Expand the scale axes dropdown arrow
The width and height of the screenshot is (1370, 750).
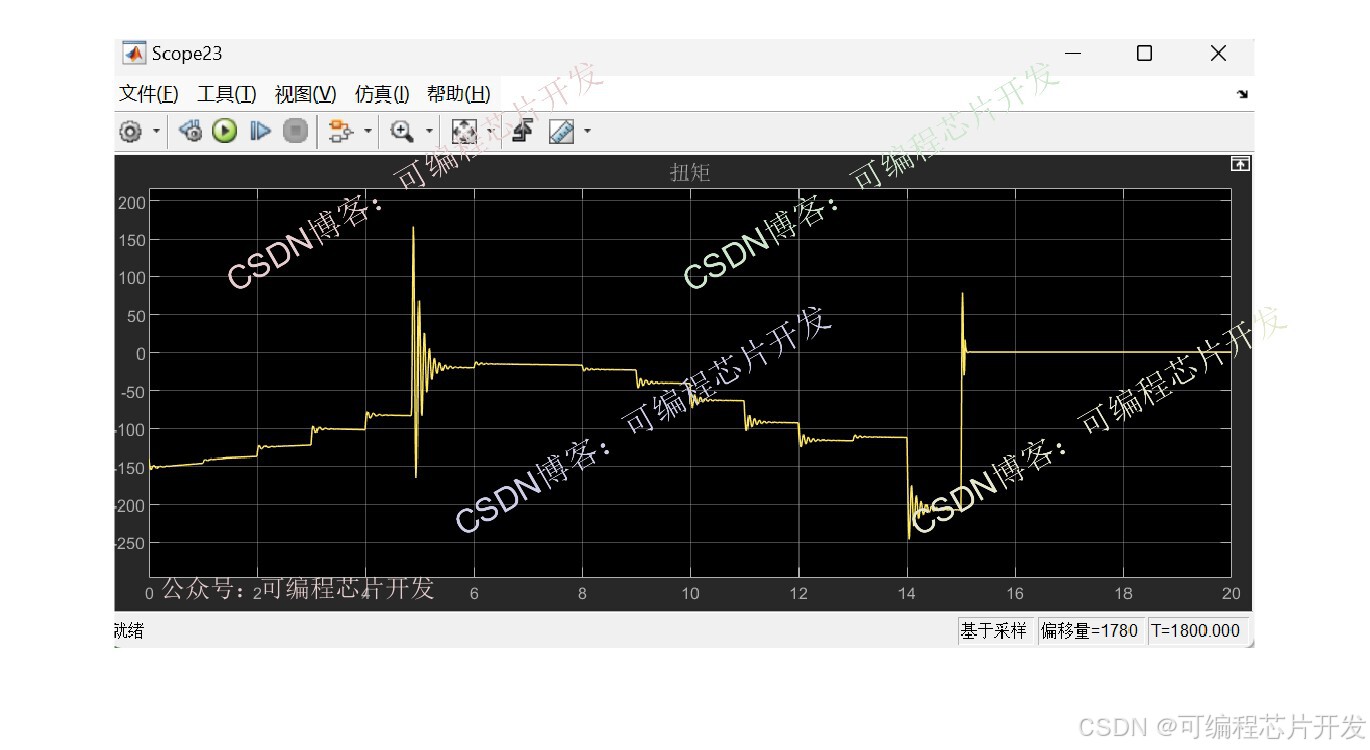490,131
